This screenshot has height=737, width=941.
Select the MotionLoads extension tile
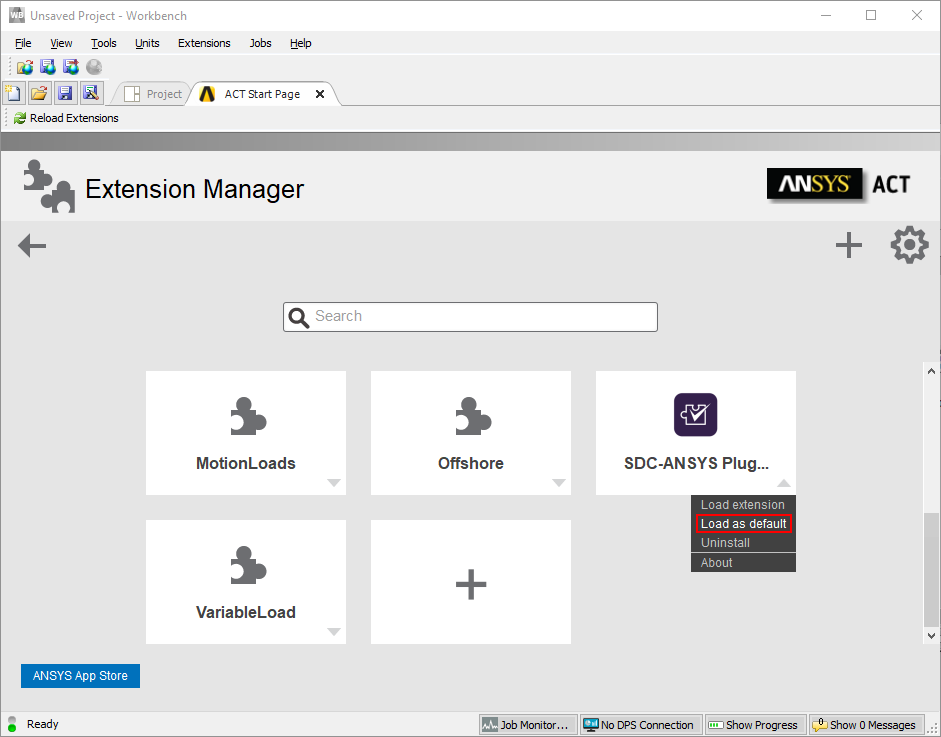246,433
